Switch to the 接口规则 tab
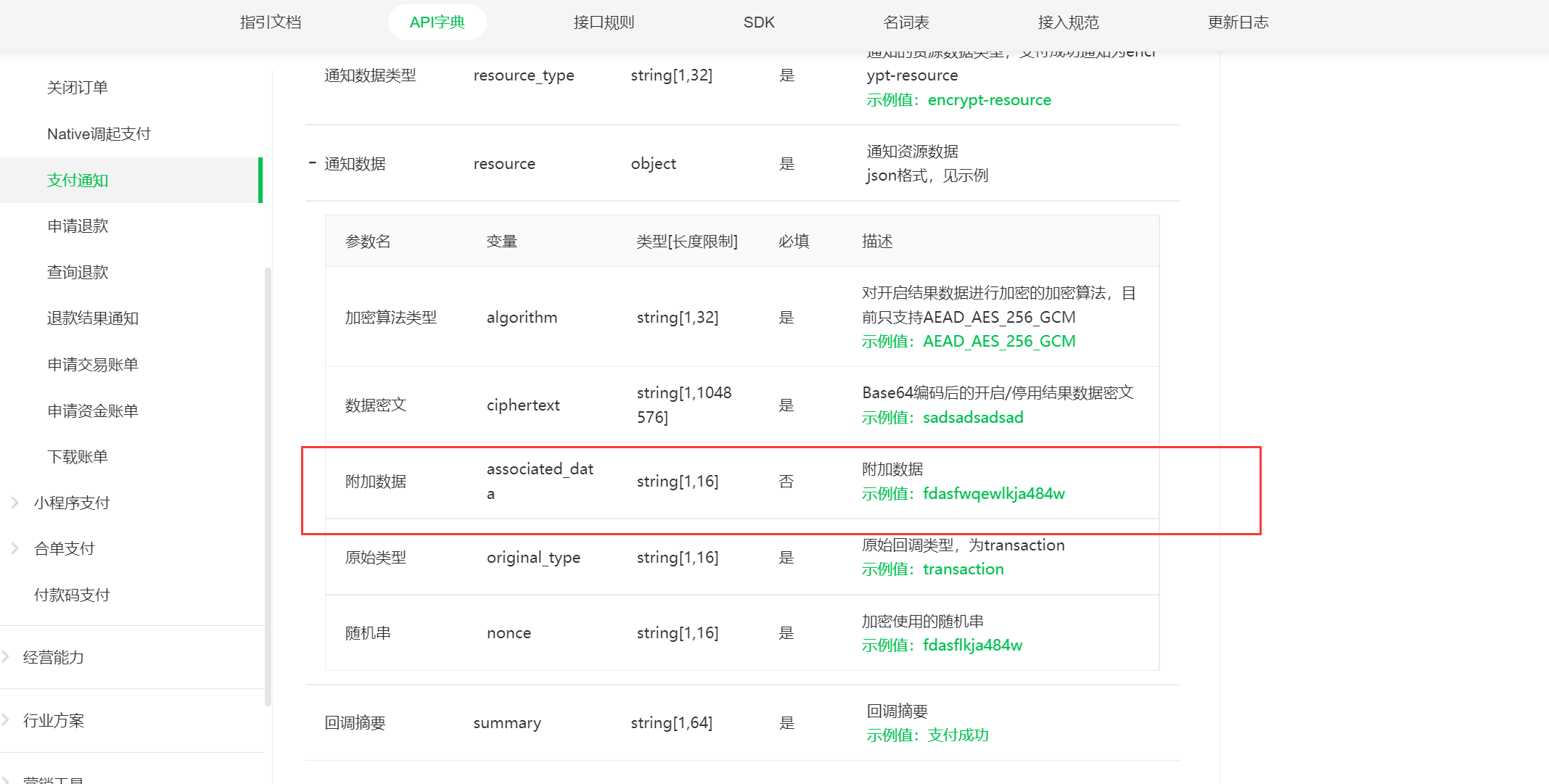Image resolution: width=1549 pixels, height=784 pixels. click(604, 22)
